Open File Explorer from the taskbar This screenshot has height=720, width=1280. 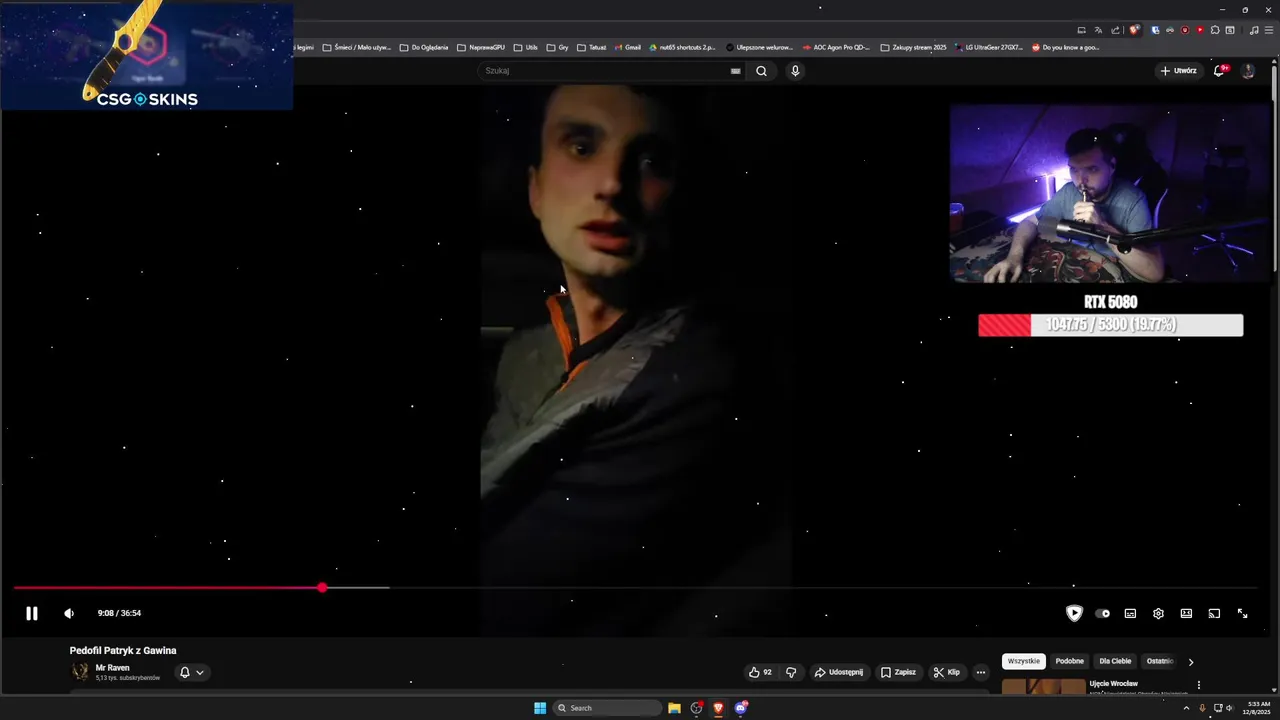click(674, 708)
